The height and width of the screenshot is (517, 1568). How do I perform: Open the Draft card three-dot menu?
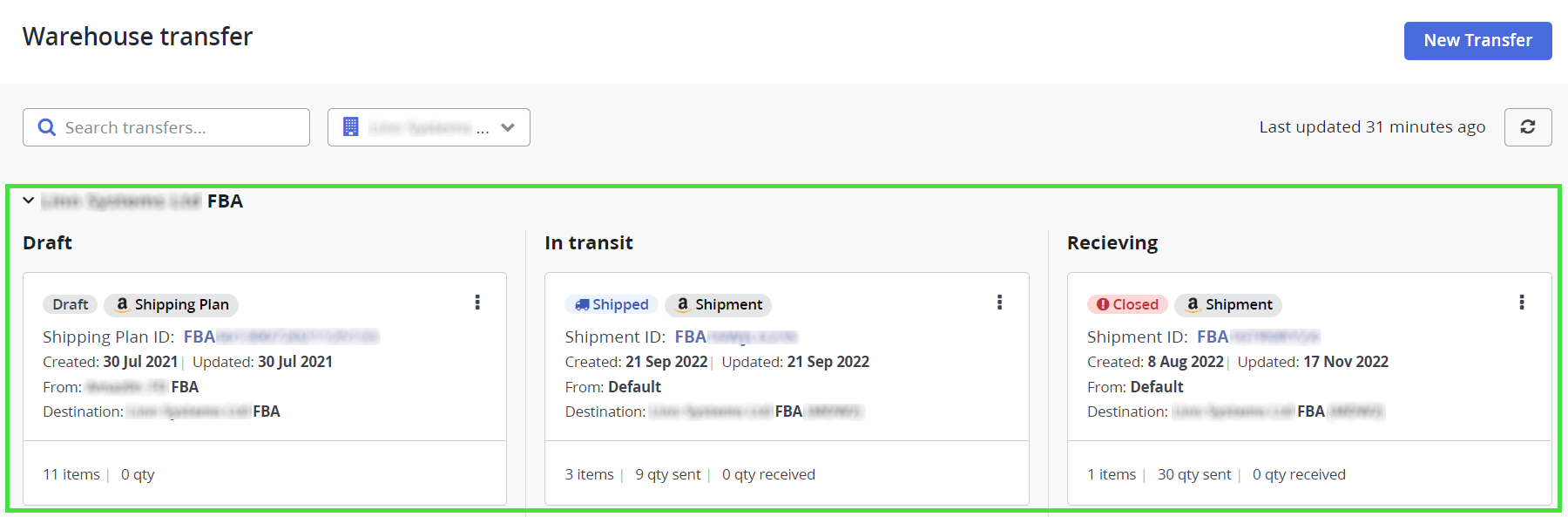coord(476,303)
